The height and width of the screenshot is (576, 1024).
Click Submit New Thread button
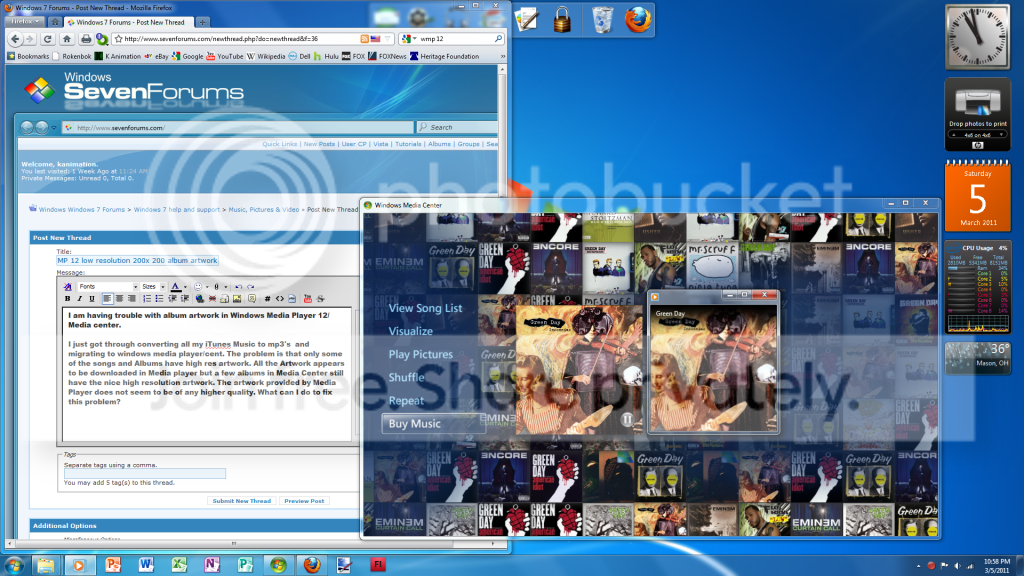[x=242, y=501]
